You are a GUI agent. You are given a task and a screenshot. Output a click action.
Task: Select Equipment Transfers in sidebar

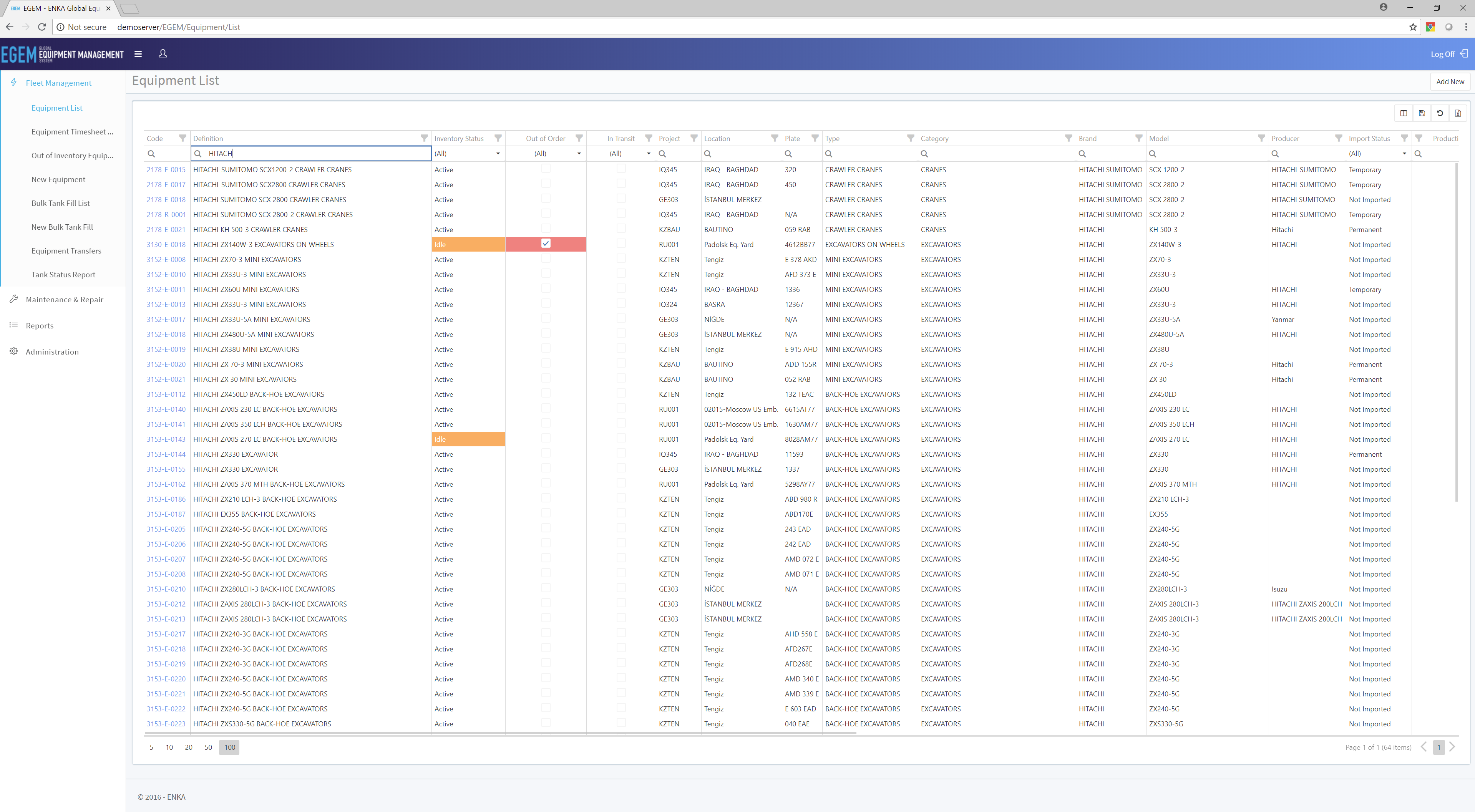coord(66,251)
